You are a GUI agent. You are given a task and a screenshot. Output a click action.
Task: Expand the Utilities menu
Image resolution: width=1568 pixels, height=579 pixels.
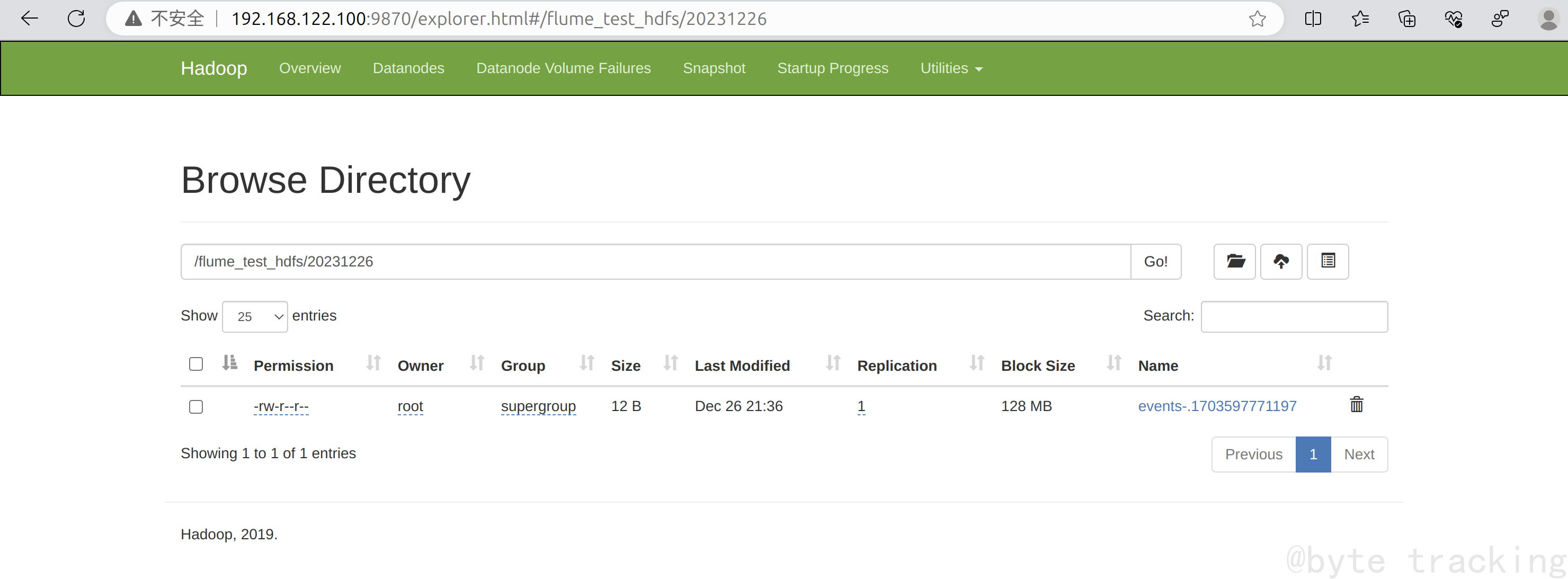[x=951, y=68]
